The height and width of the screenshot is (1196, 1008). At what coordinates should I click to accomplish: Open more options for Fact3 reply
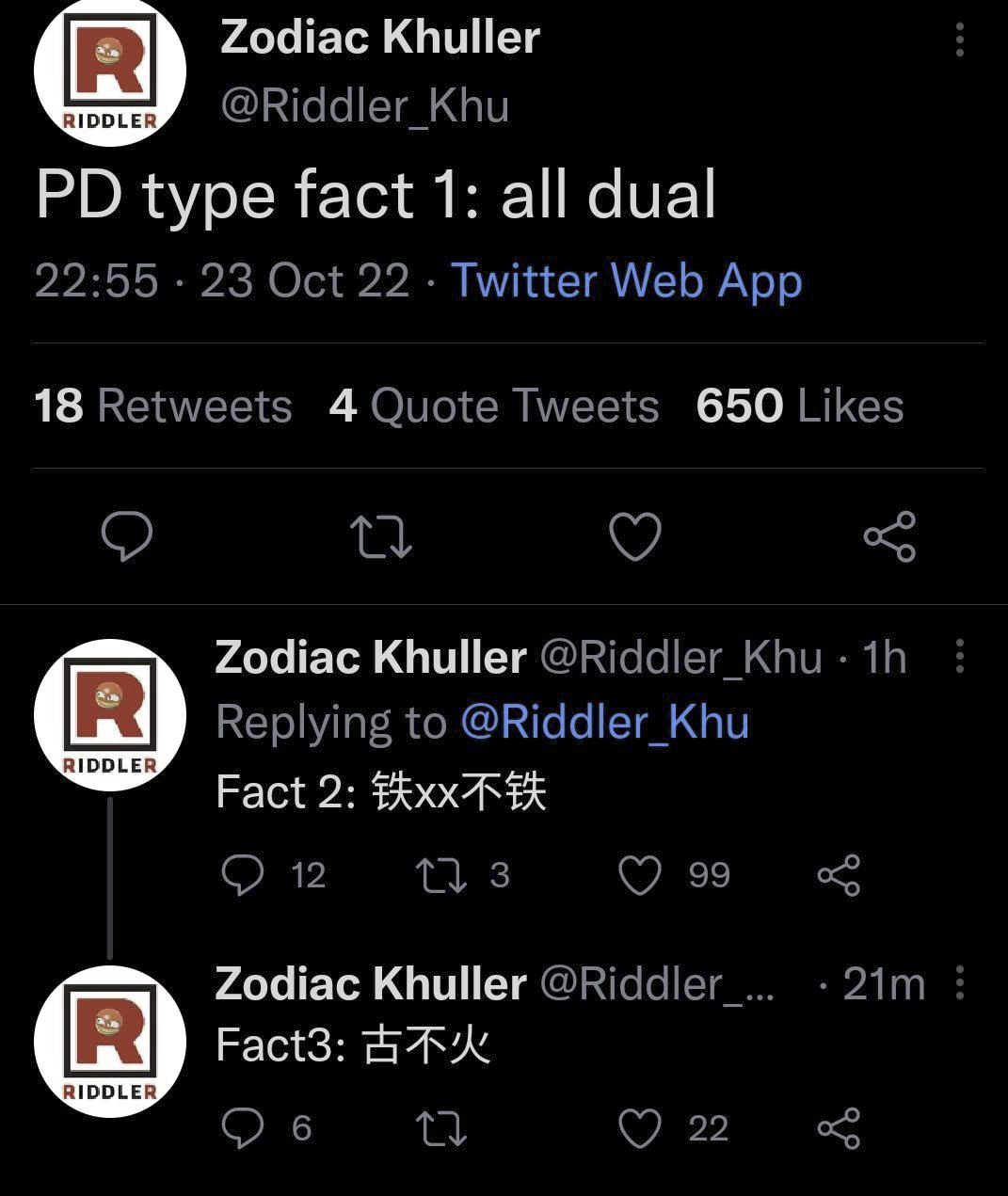tap(959, 982)
